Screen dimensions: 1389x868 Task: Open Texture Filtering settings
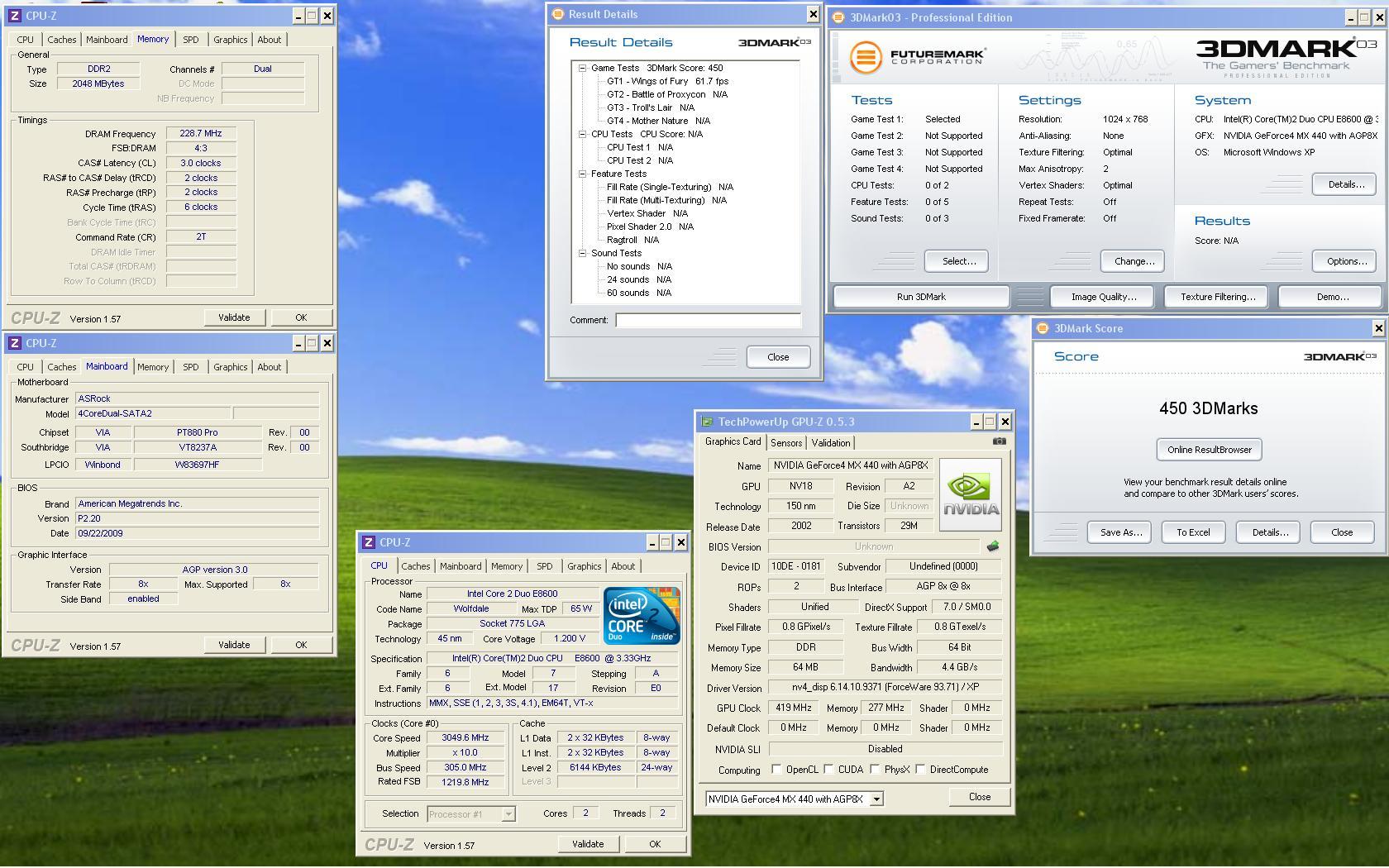tap(1218, 297)
